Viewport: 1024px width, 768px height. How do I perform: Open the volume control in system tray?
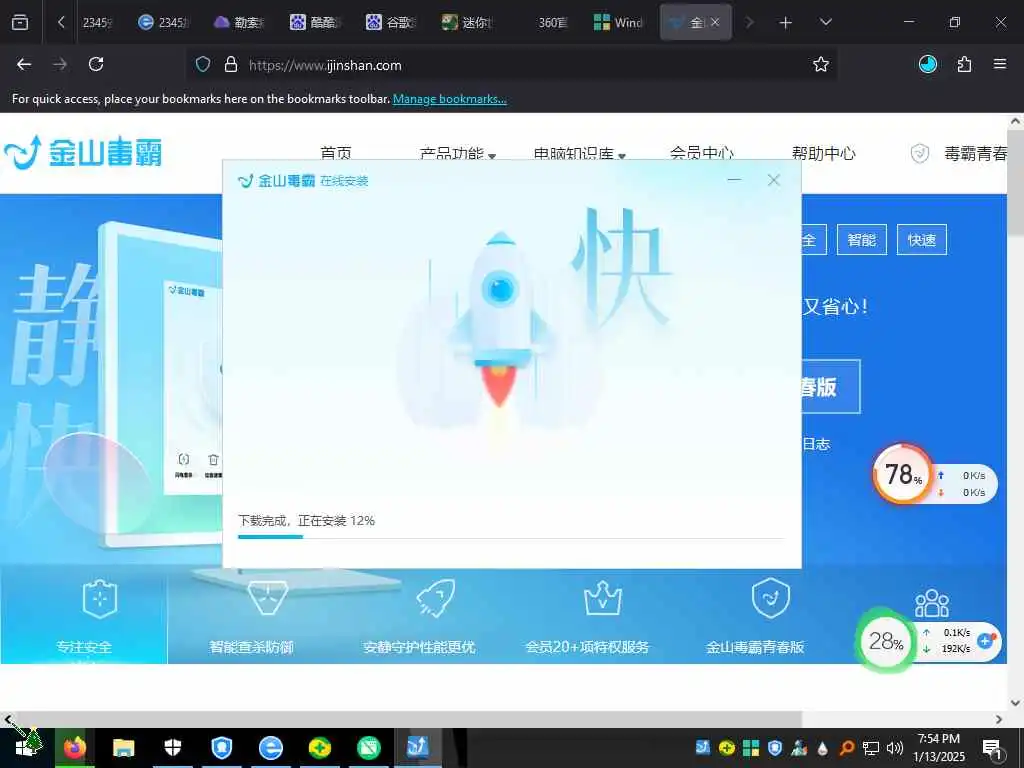coord(895,747)
